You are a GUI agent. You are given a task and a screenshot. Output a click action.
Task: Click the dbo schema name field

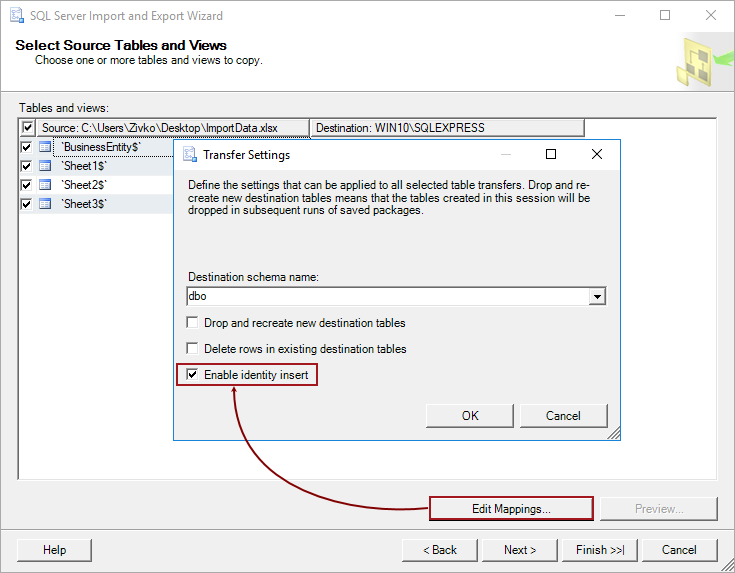coord(388,296)
